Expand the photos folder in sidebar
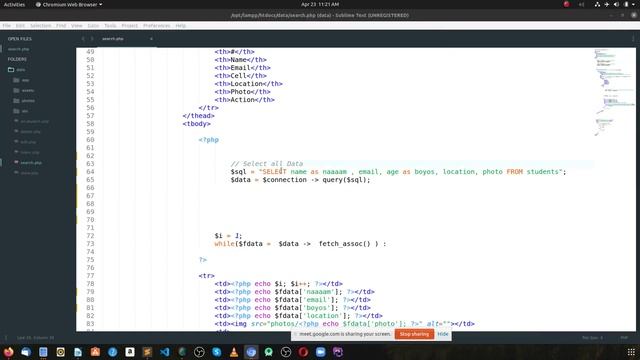 pyautogui.click(x=16, y=100)
